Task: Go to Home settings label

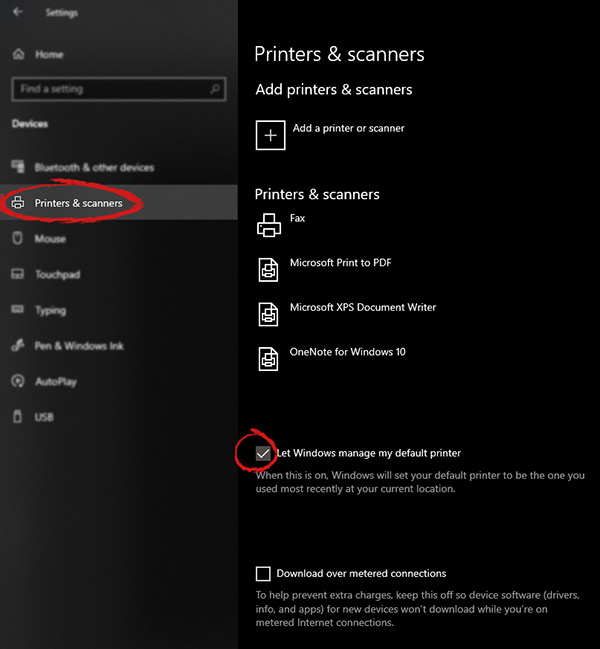Action: [x=49, y=55]
